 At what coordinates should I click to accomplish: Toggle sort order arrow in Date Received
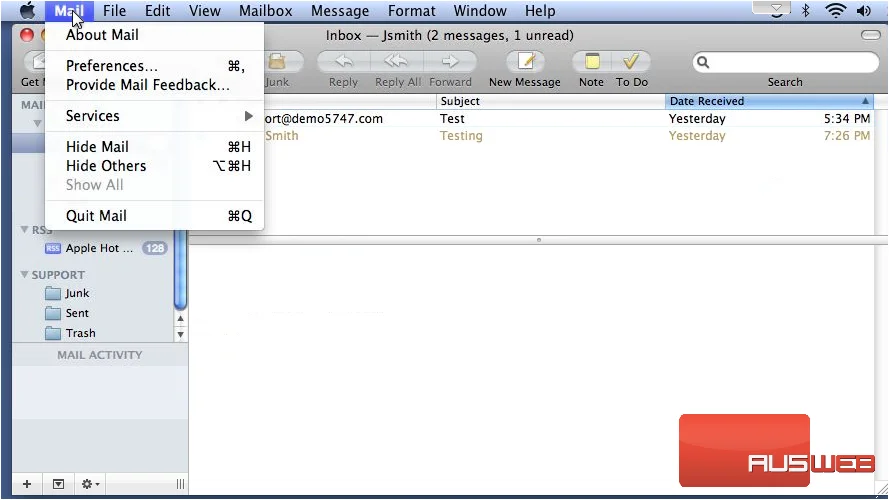(865, 101)
